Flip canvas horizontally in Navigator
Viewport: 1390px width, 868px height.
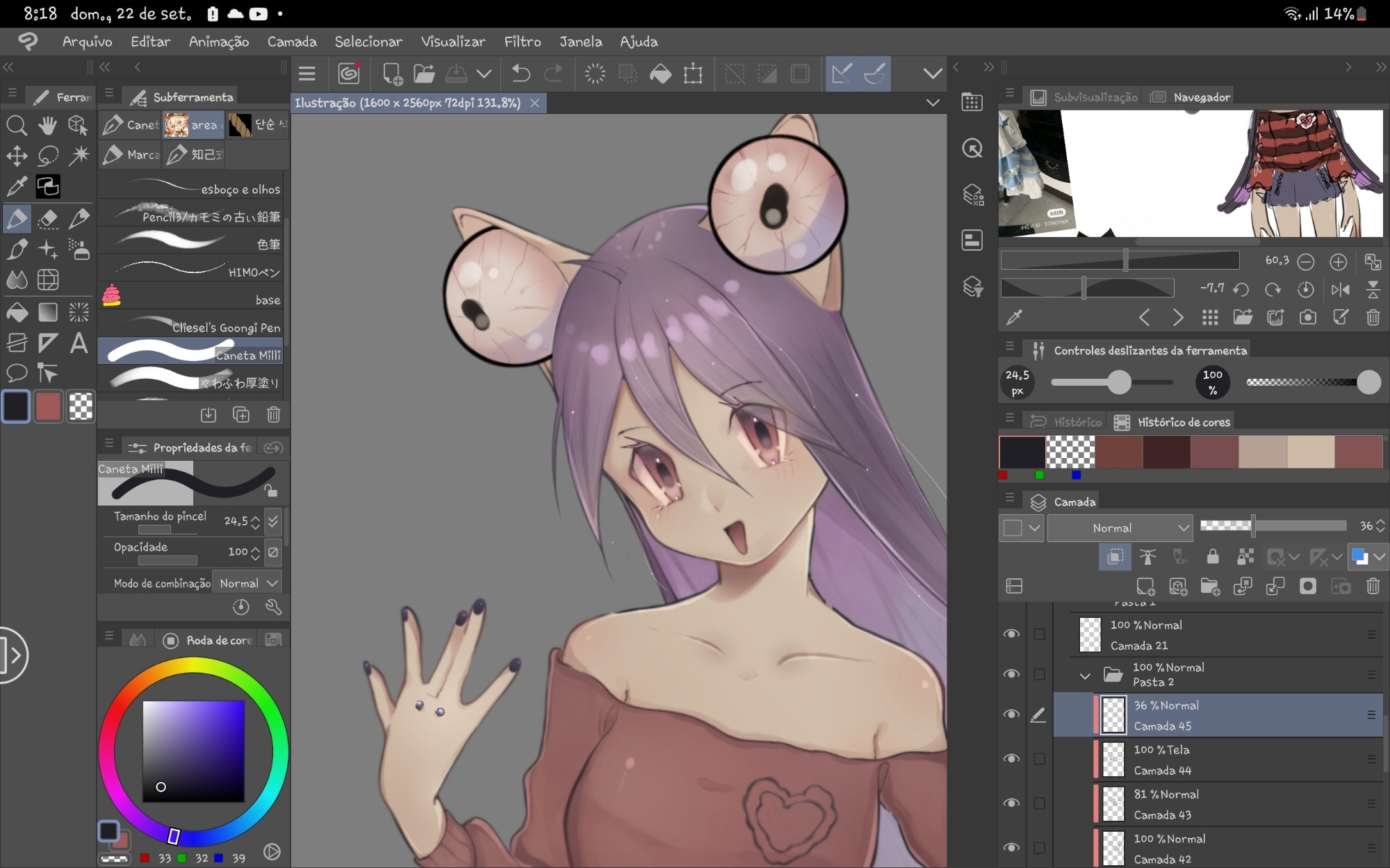click(1341, 290)
